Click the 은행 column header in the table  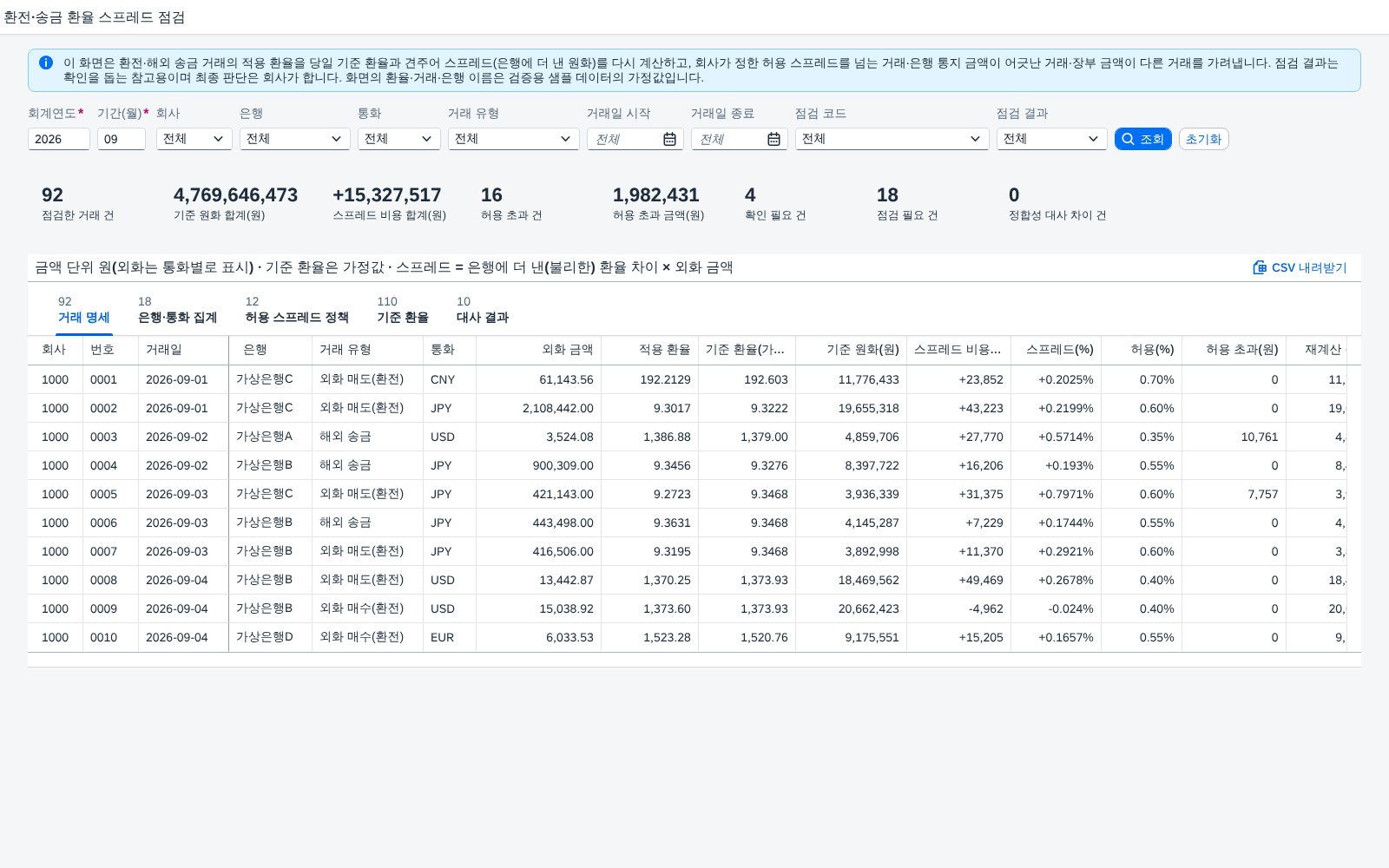270,350
